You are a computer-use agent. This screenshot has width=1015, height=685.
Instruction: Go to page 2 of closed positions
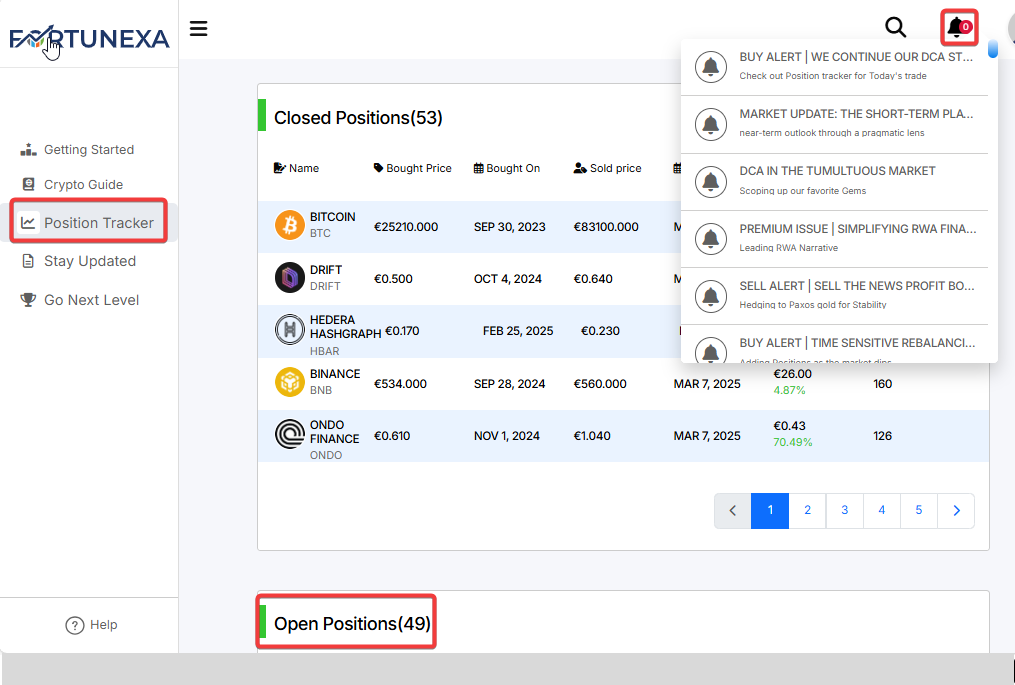(807, 511)
